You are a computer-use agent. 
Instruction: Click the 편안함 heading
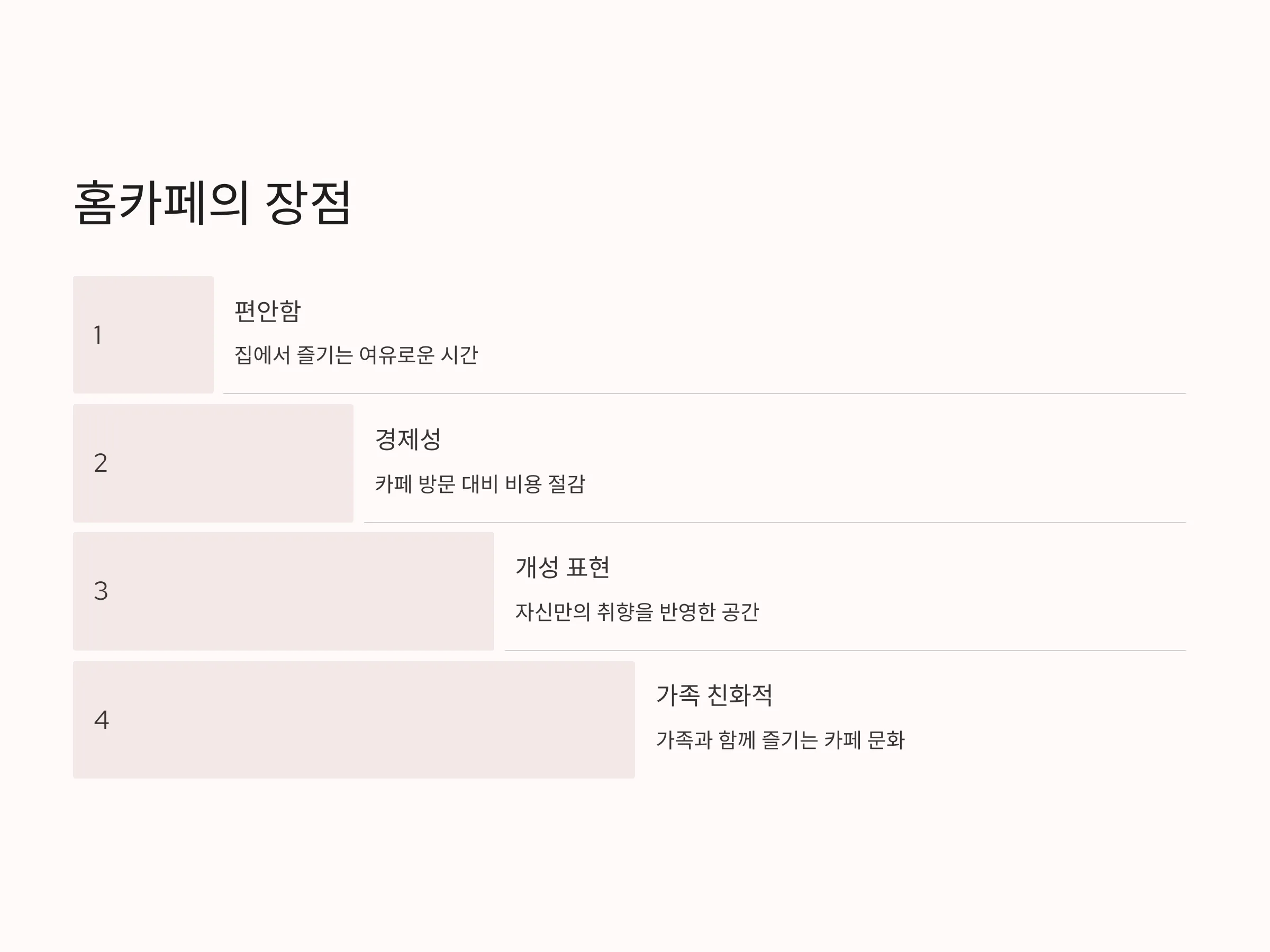[x=268, y=311]
